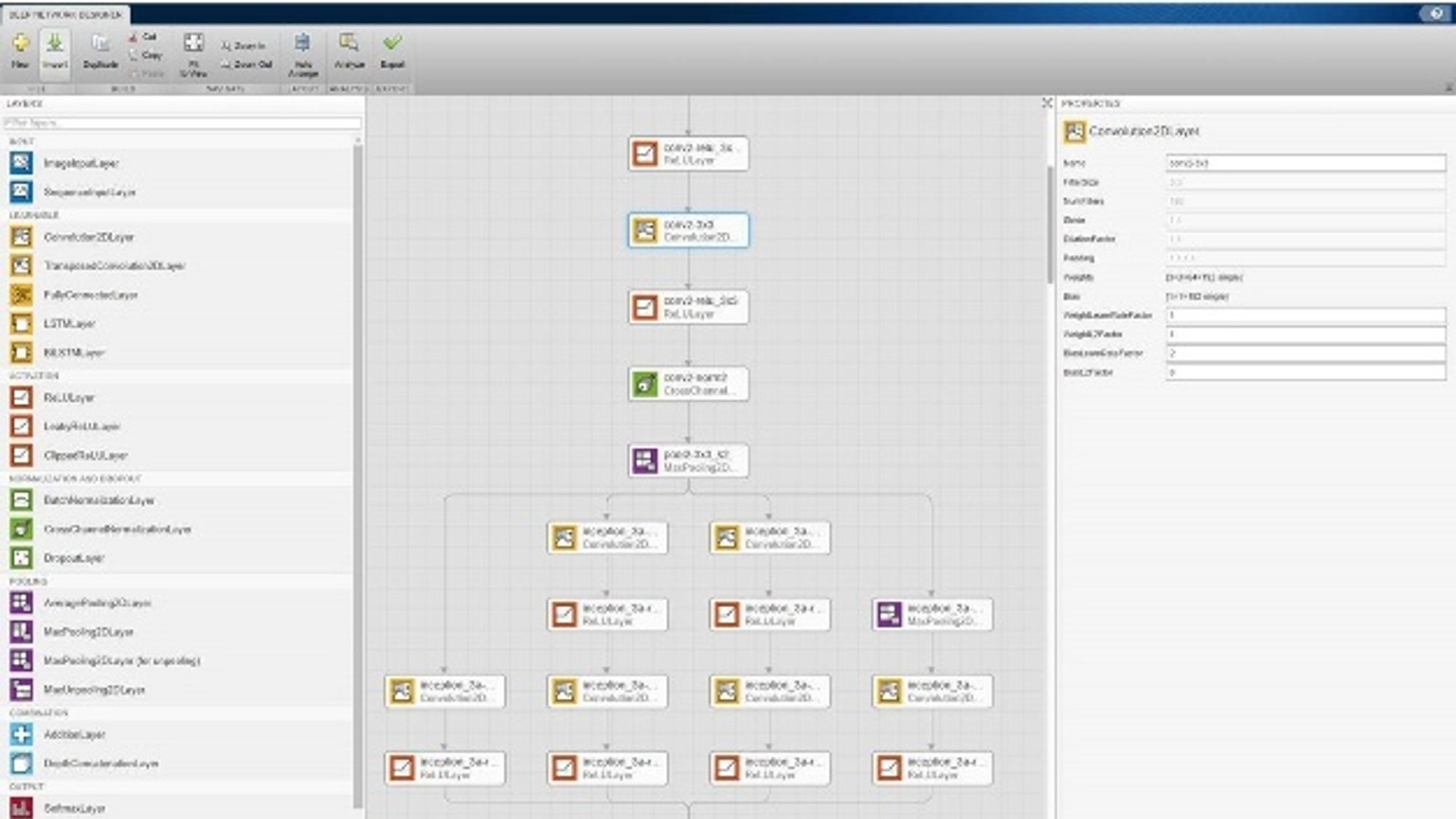
Task: Select the conv2-norm2 CrossChannel node
Action: [689, 384]
